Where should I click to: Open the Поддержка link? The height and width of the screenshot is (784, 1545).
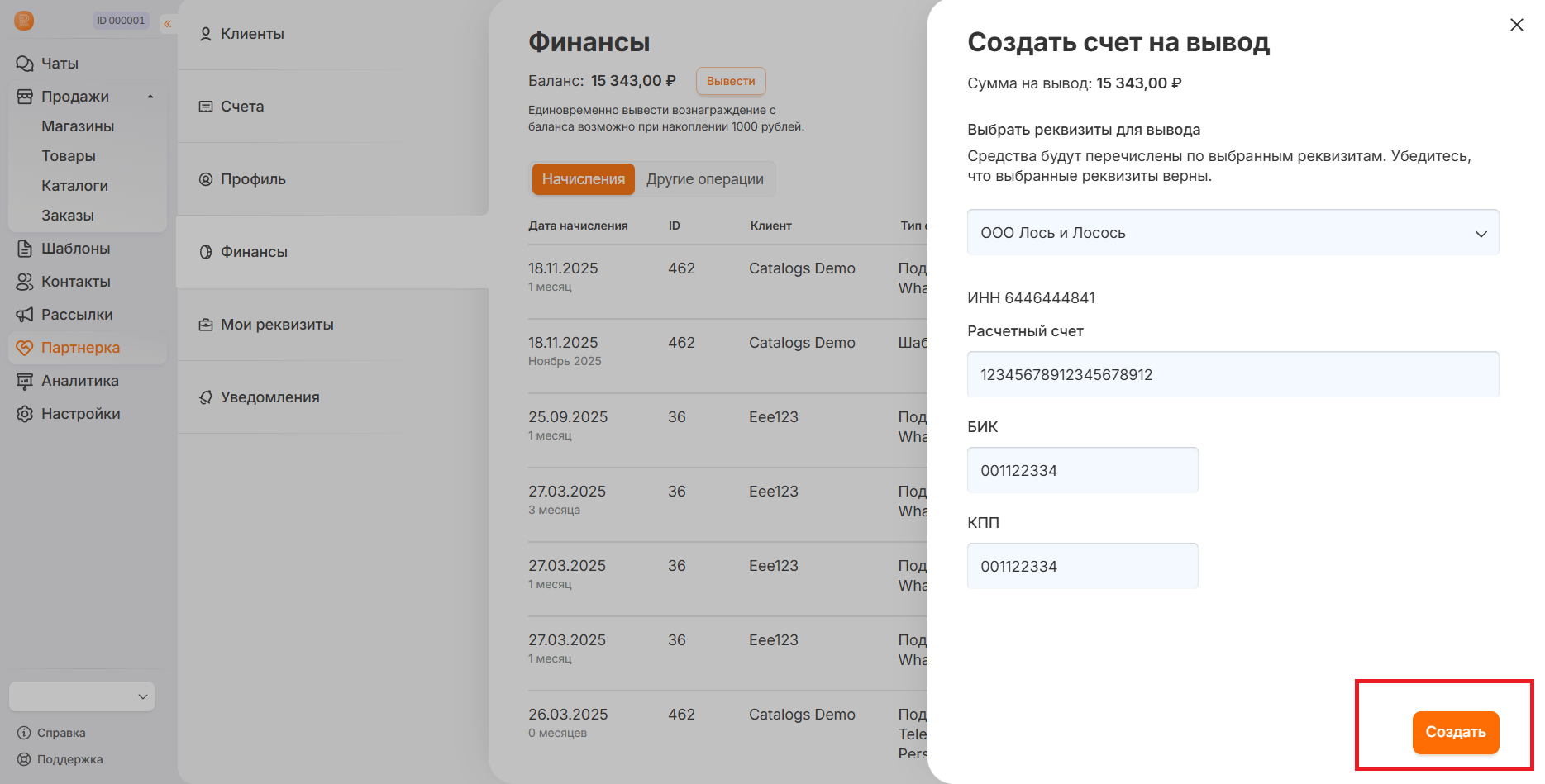(x=70, y=759)
